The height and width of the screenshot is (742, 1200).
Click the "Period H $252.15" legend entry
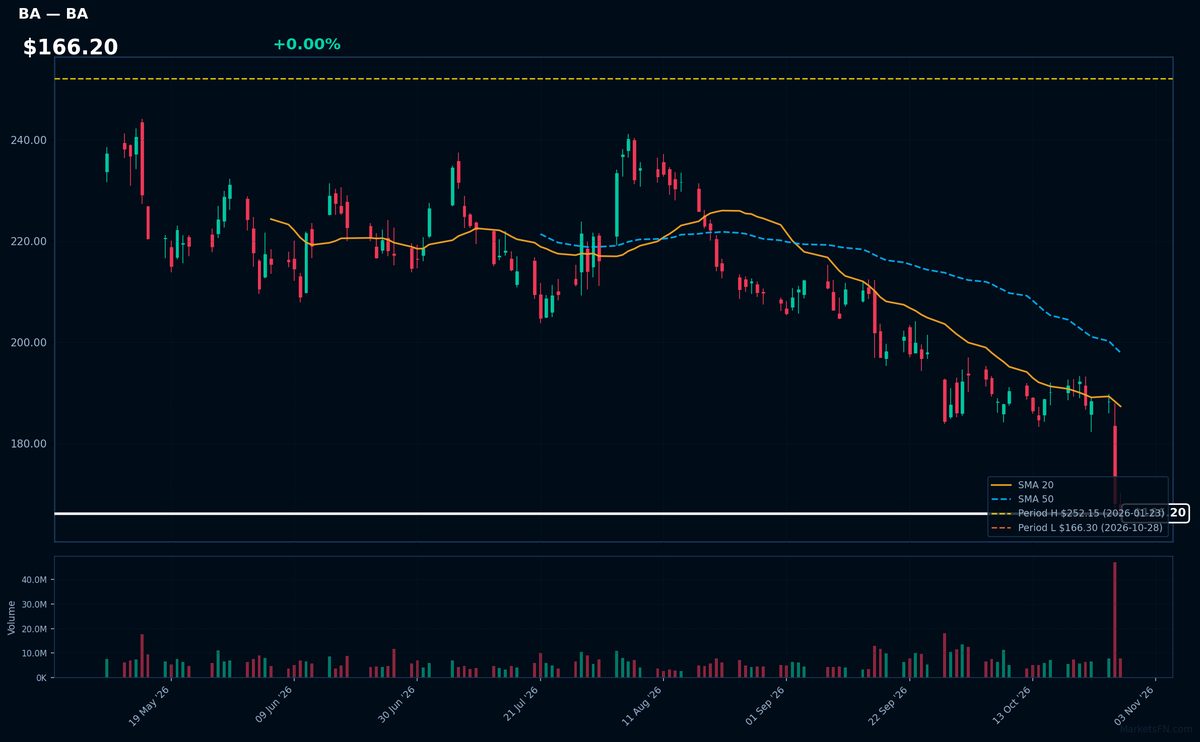(1077, 513)
